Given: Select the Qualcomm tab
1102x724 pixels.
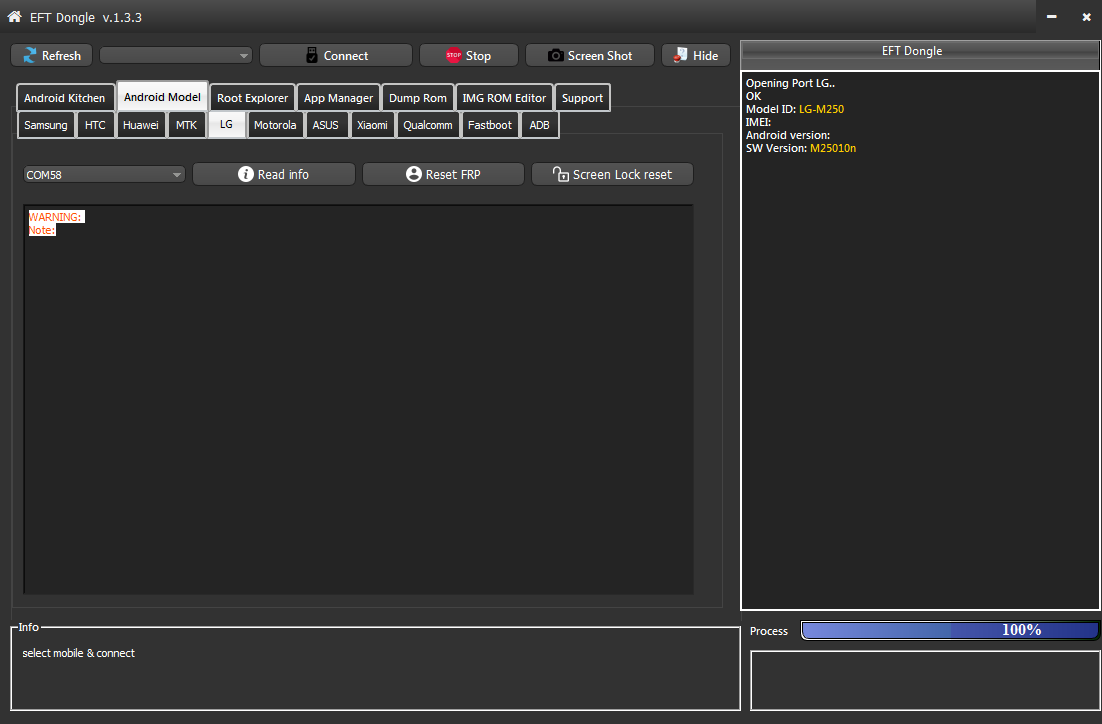Looking at the screenshot, I should point(427,125).
